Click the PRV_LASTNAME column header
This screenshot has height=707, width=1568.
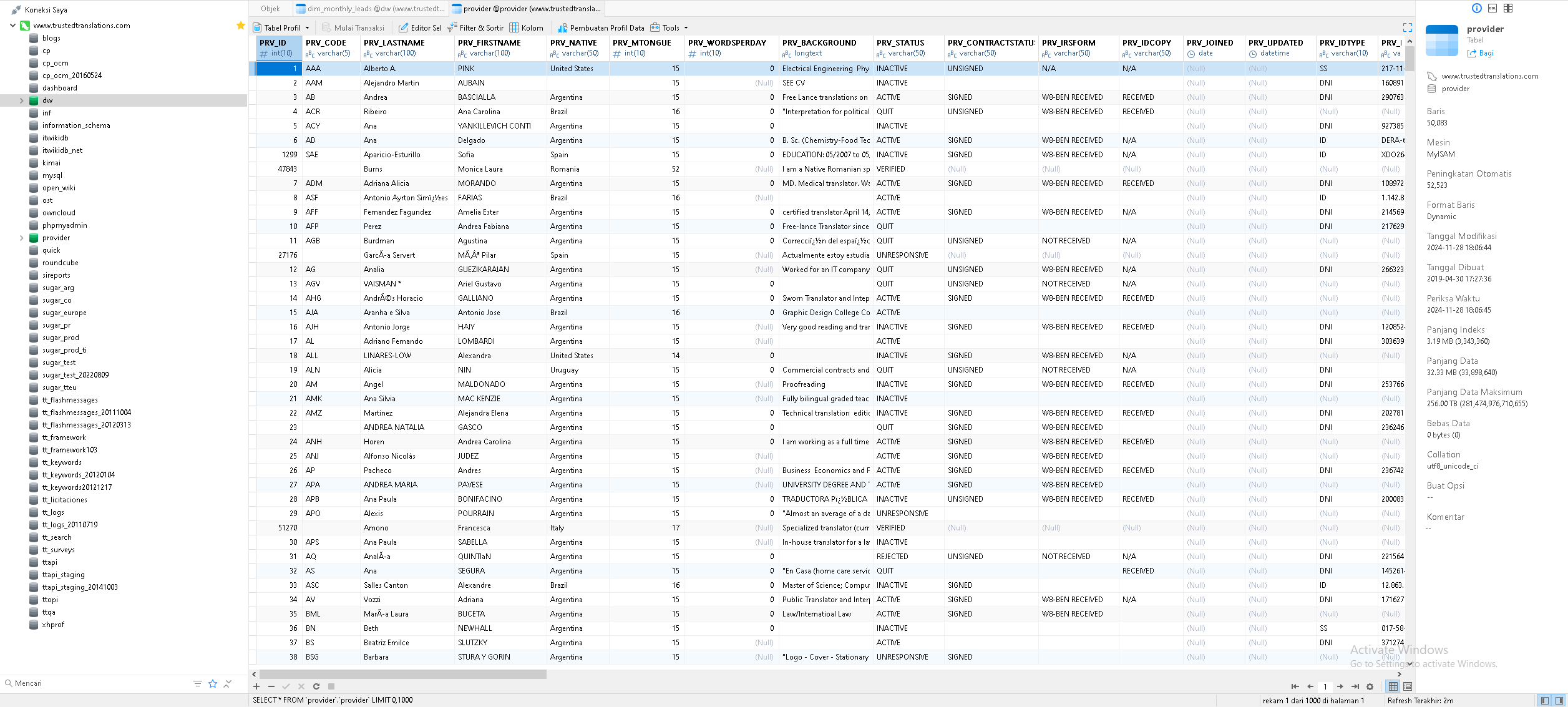(x=407, y=48)
